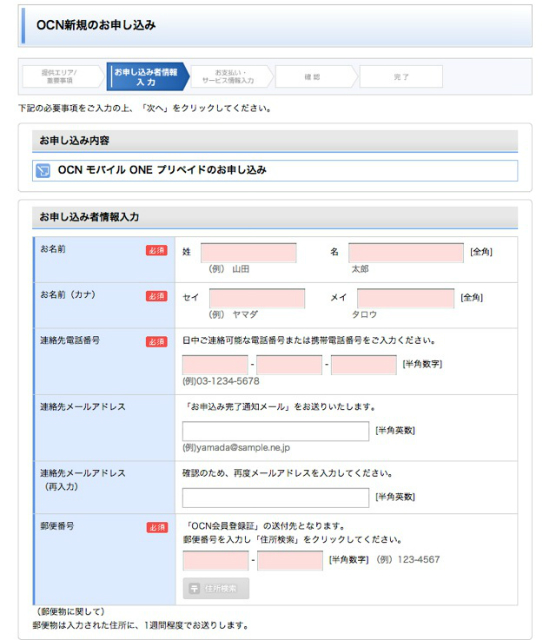This screenshot has height=640, width=556.
Task: Click the 必須 badge next to お名前（カナ）
Action: coord(157,296)
